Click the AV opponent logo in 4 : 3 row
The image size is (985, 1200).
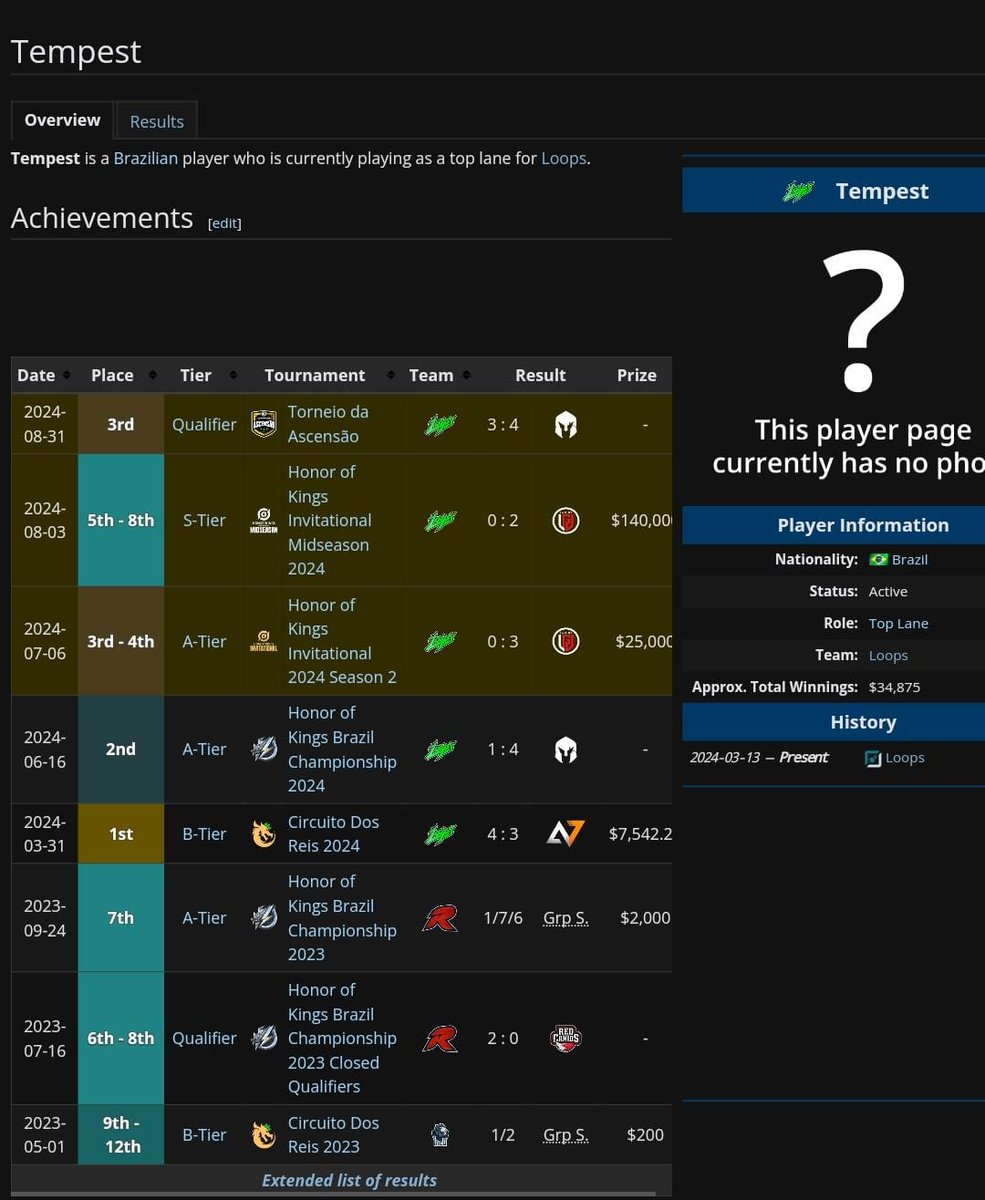[566, 834]
